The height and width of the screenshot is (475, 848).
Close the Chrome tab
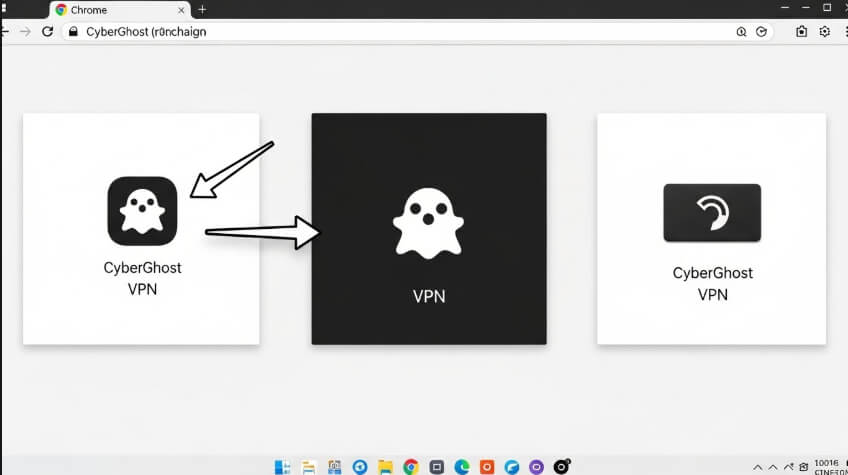click(181, 10)
